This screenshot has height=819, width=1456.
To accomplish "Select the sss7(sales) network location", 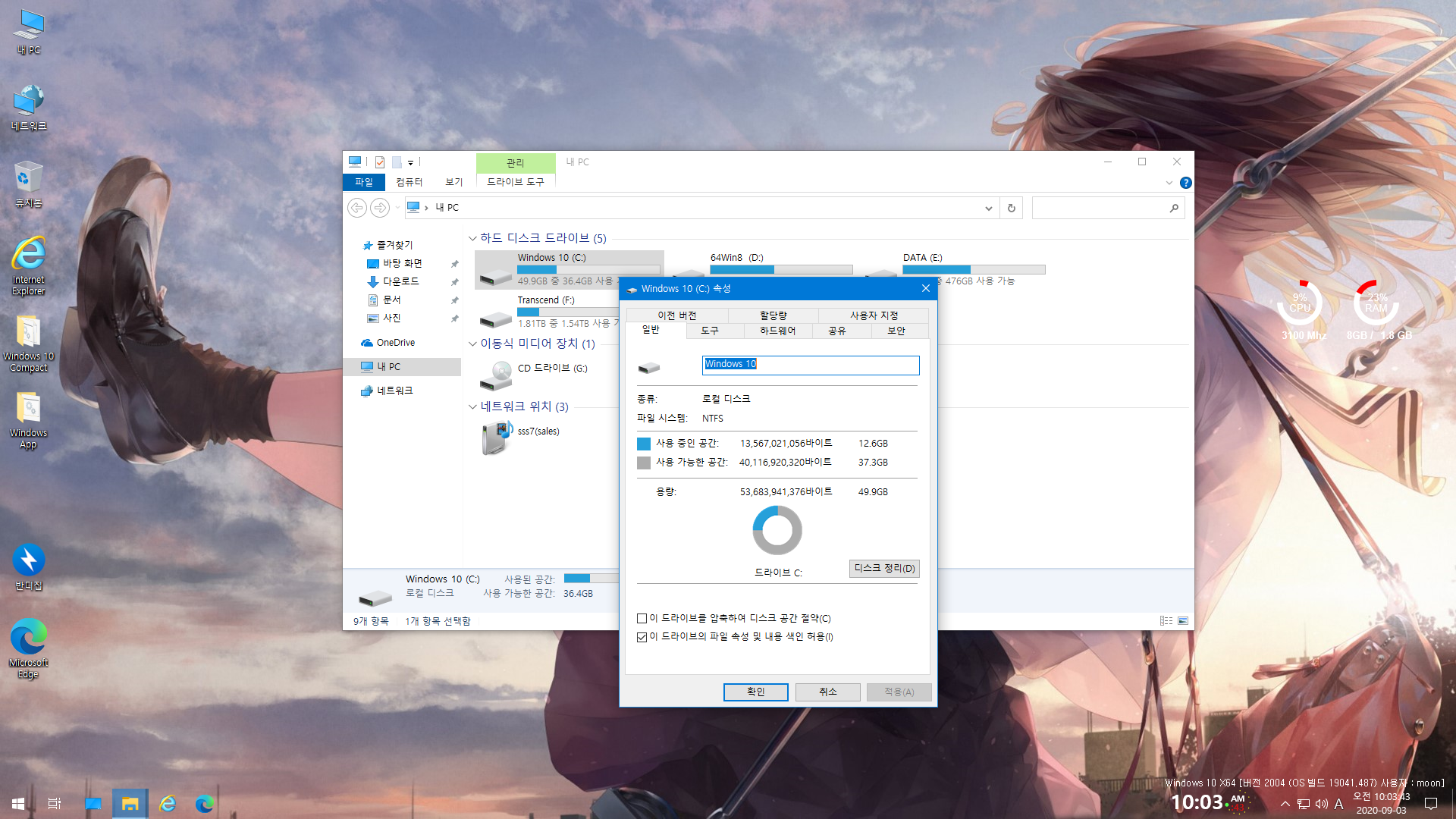I will click(523, 438).
